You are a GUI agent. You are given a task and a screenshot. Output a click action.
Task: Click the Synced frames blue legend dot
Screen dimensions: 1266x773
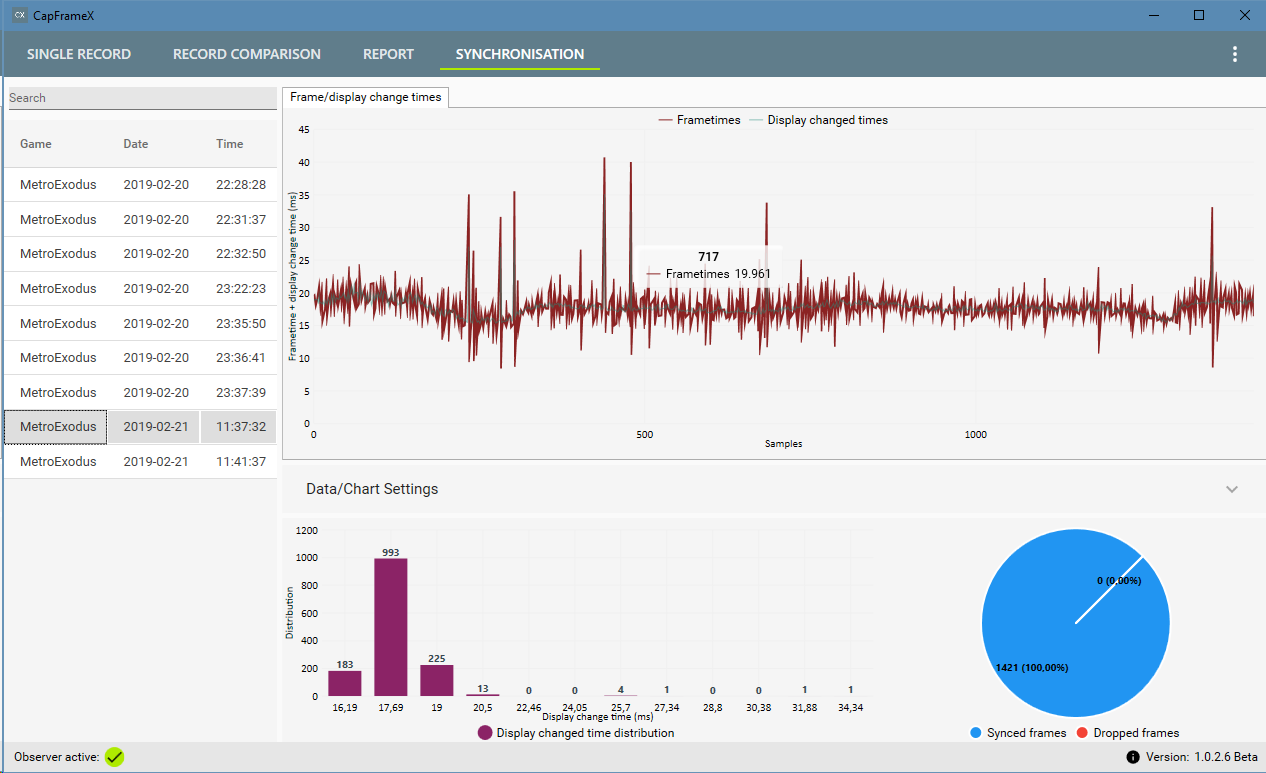976,733
